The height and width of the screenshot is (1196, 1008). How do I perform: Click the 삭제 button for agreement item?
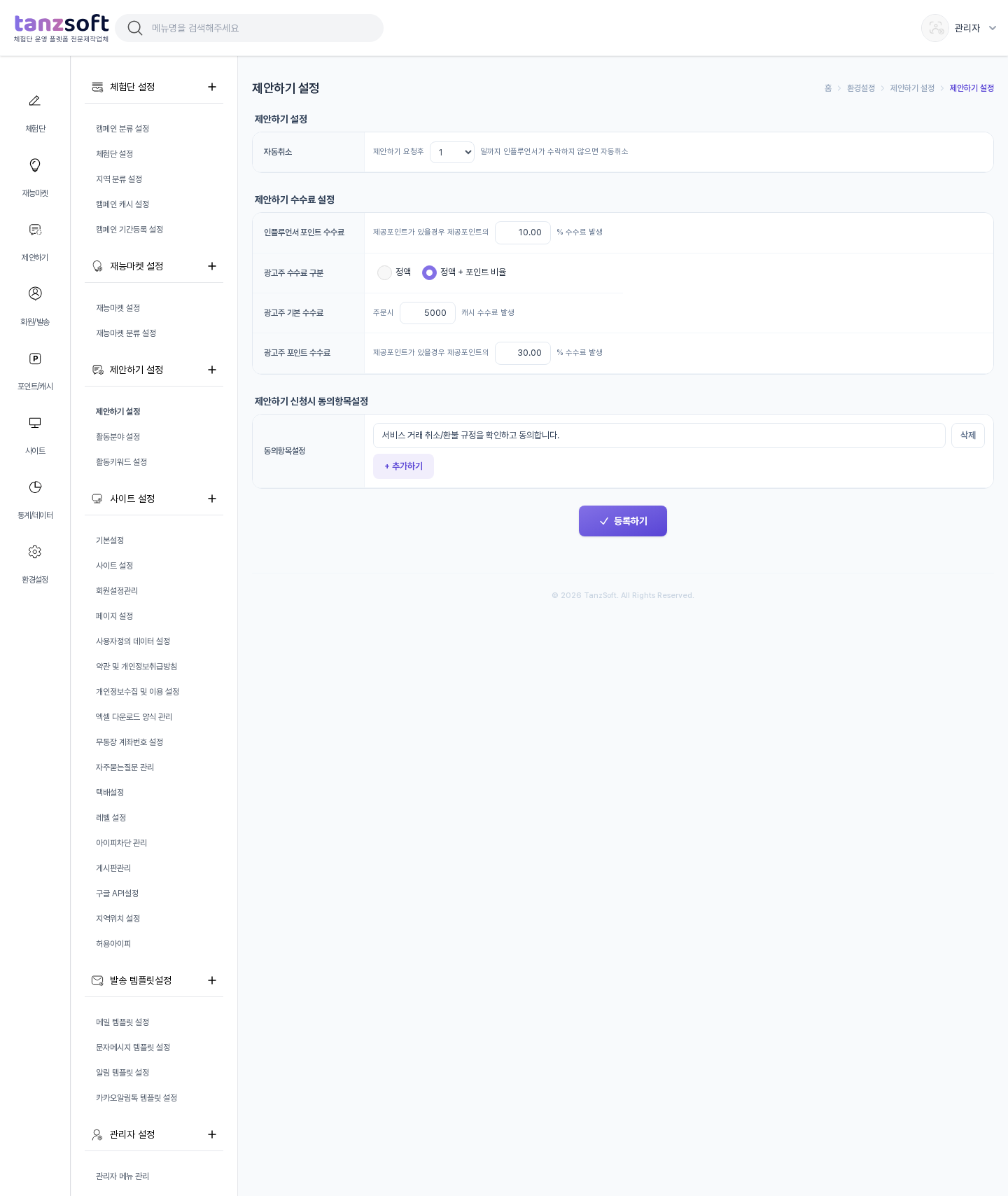click(968, 436)
